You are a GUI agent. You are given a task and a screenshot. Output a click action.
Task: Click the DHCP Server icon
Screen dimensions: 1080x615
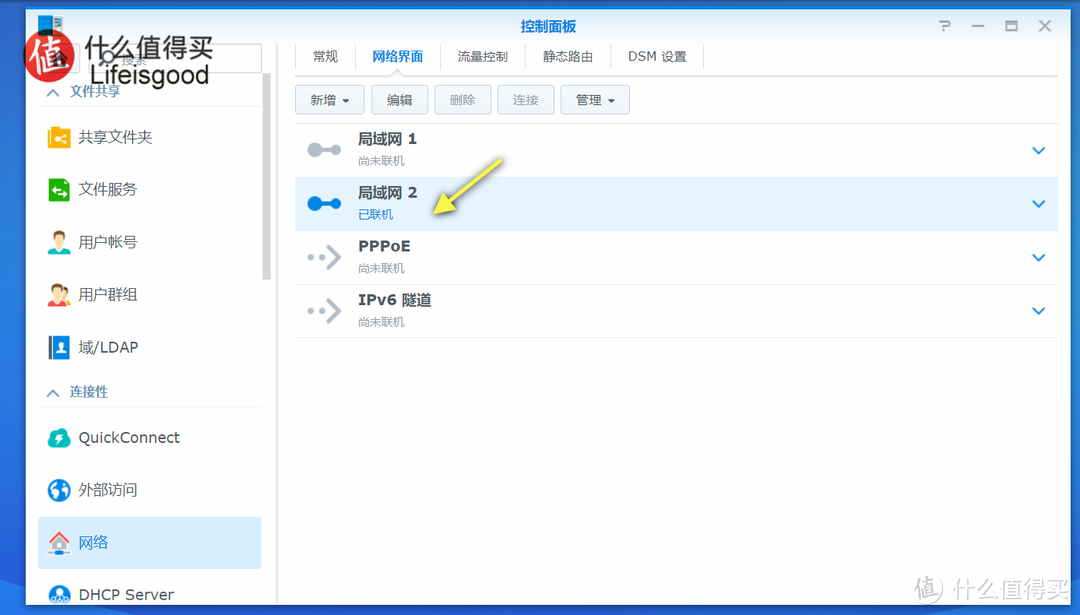59,595
